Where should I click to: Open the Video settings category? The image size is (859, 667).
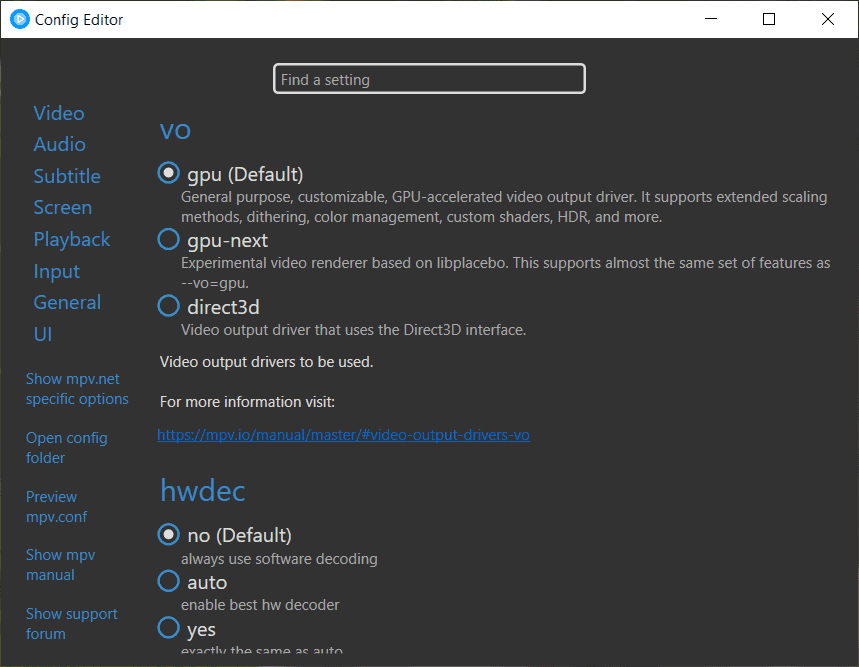click(x=59, y=113)
